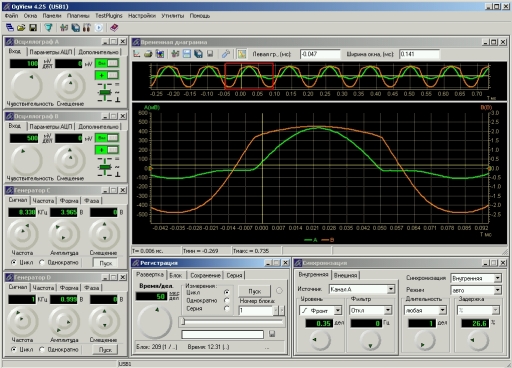Open the Файл menu

point(11,16)
